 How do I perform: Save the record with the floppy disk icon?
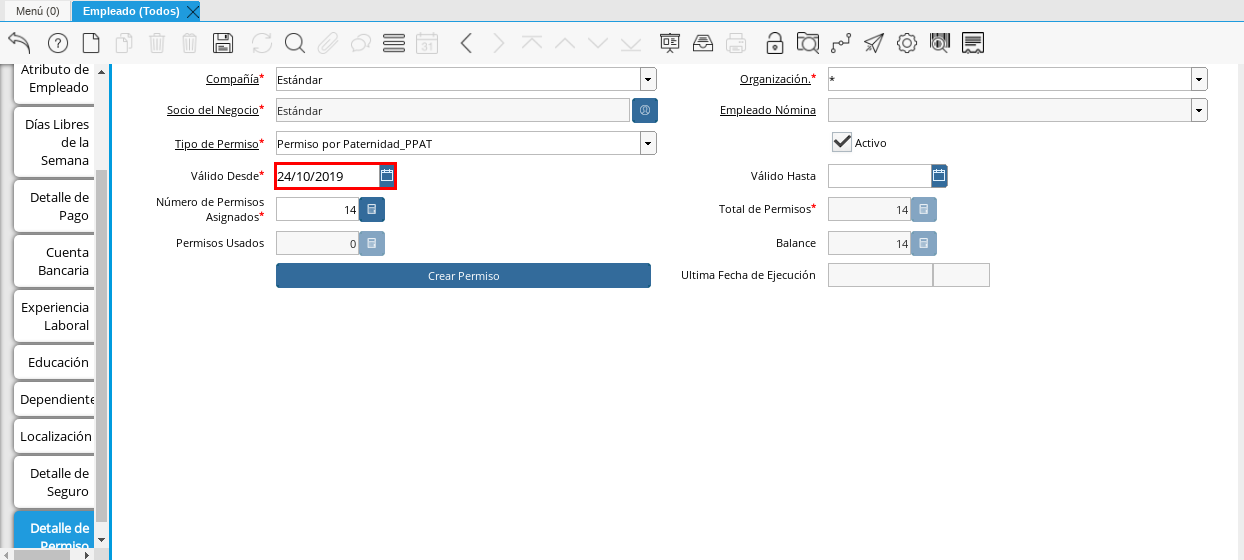coord(224,43)
